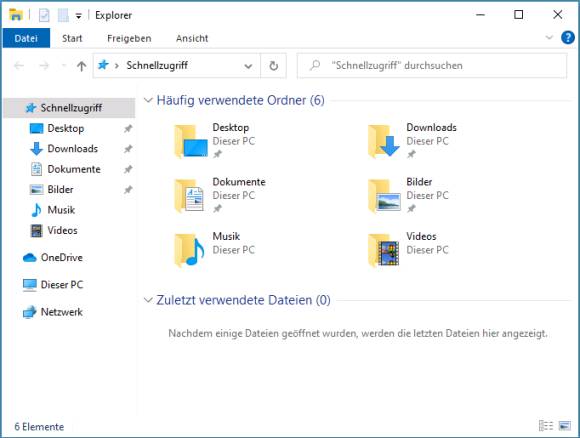The image size is (580, 438).
Task: Click the search magnifier icon
Action: pos(315,65)
